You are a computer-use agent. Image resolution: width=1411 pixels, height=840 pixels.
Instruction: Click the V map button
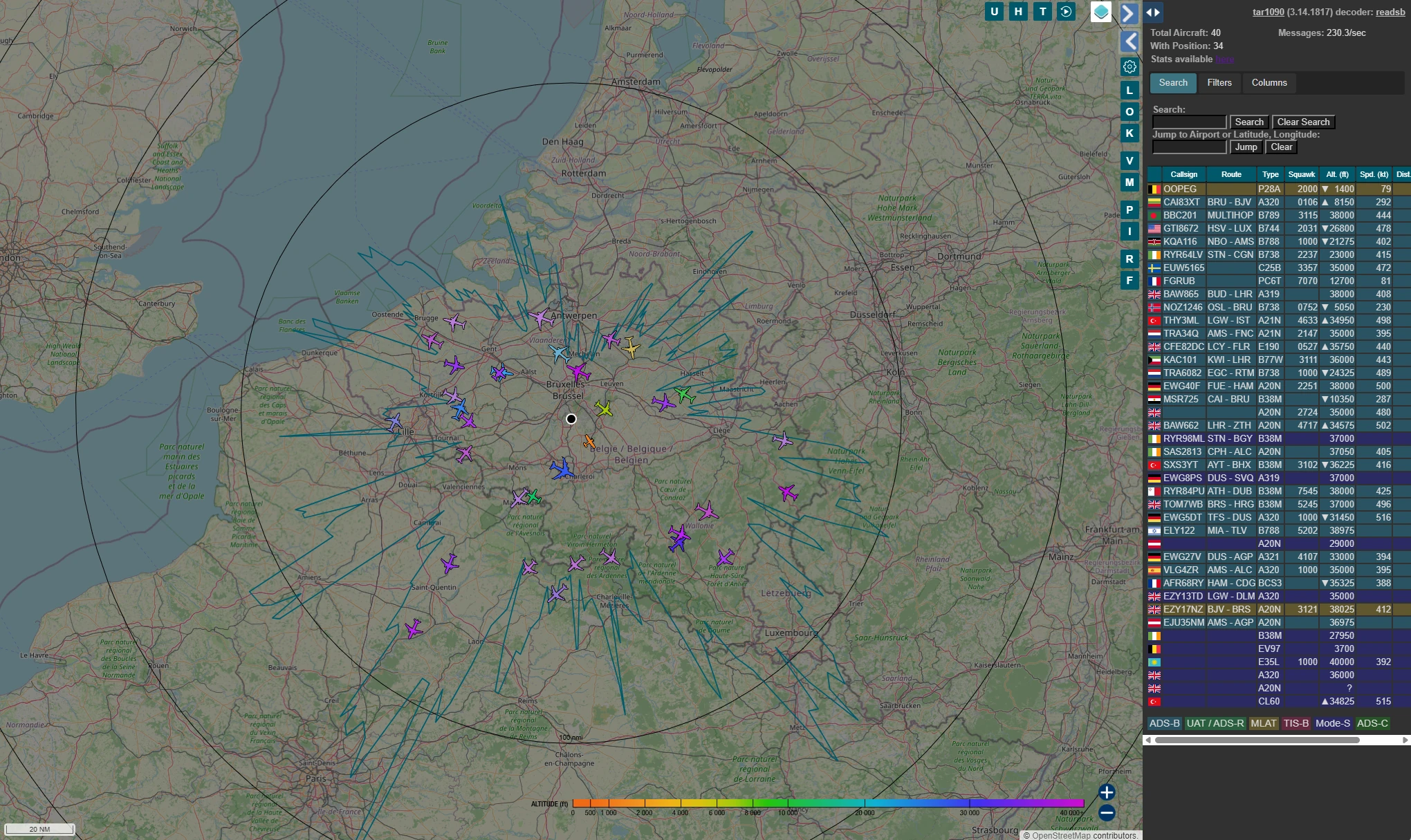(1129, 161)
